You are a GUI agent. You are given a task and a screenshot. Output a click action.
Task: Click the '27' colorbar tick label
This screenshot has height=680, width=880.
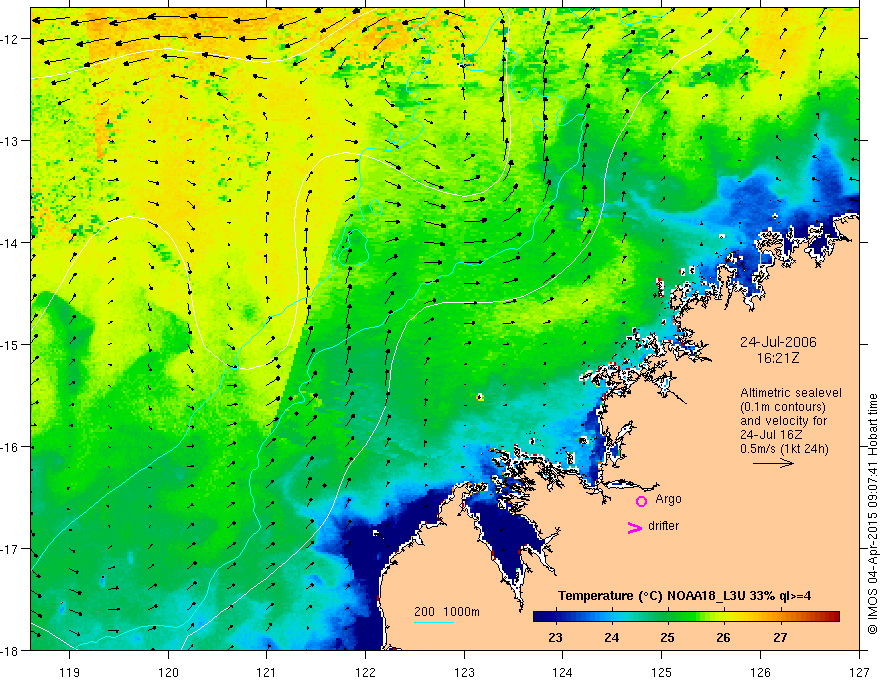pyautogui.click(x=780, y=637)
